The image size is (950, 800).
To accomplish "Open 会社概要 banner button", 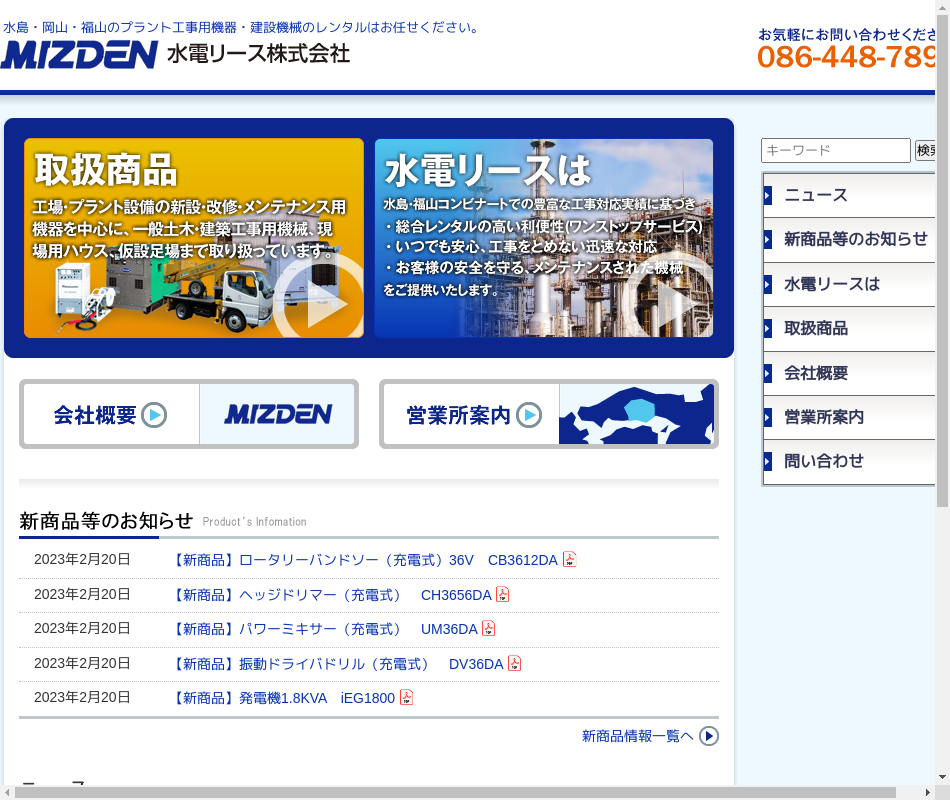I will (x=189, y=414).
